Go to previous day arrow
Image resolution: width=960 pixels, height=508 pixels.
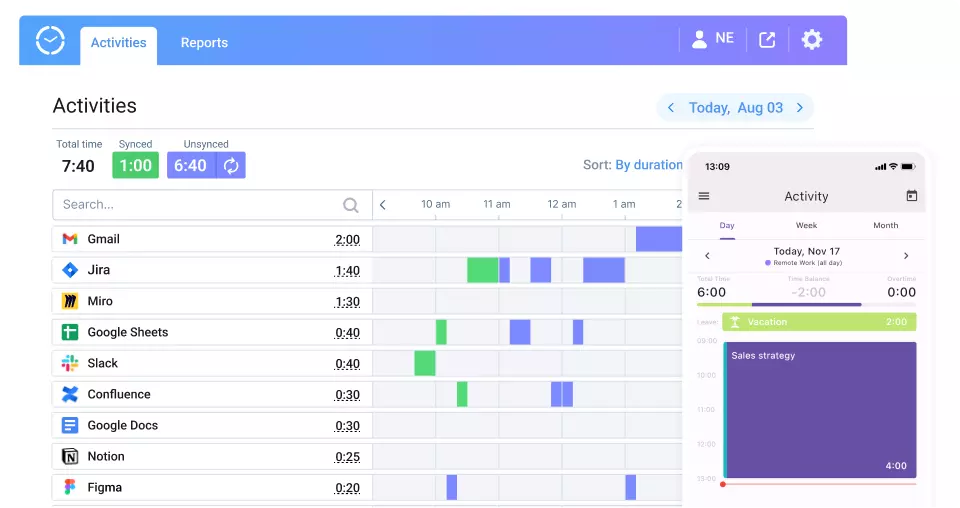point(670,108)
